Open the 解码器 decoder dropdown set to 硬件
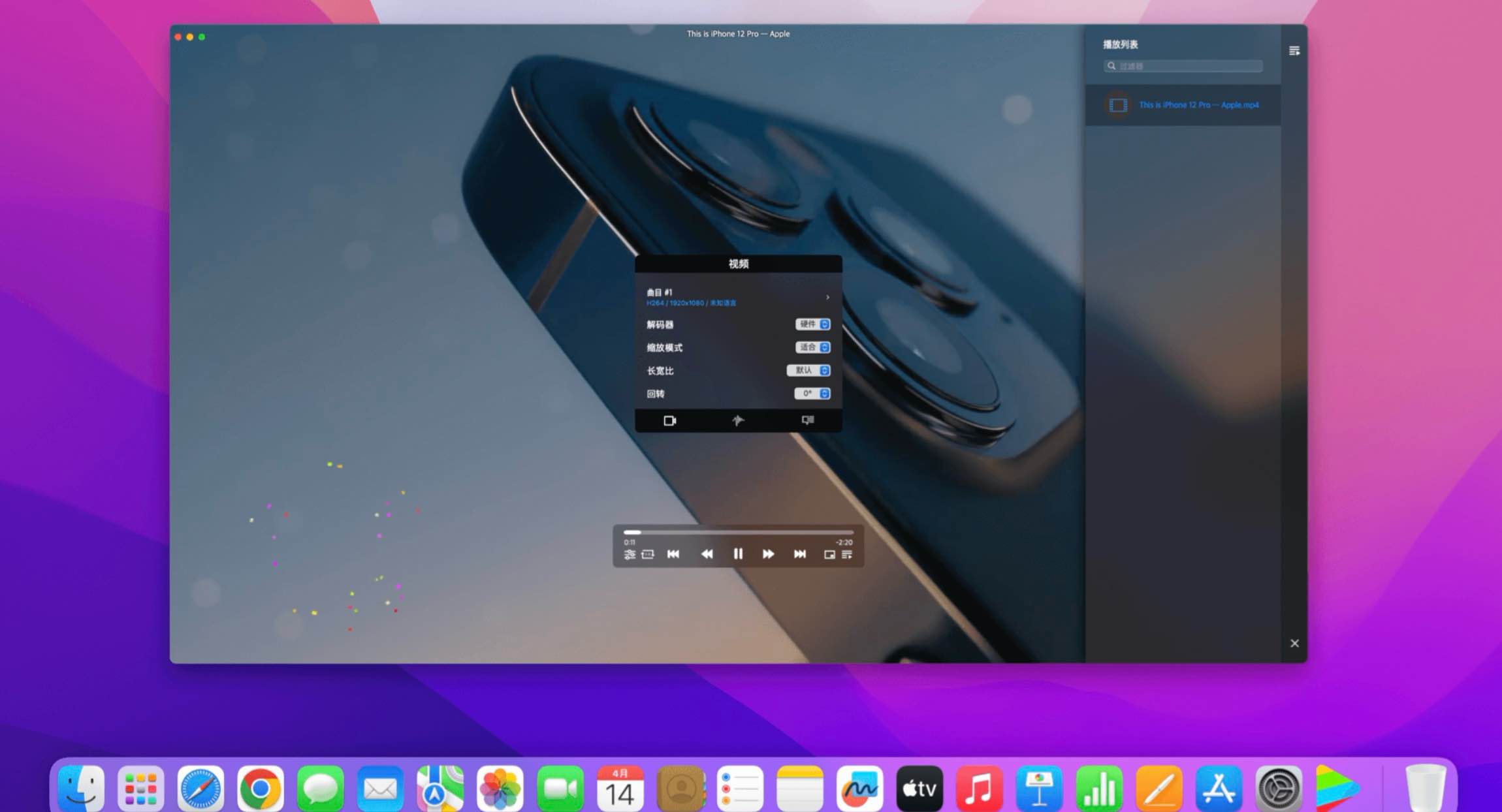The height and width of the screenshot is (812, 1502). (x=812, y=324)
